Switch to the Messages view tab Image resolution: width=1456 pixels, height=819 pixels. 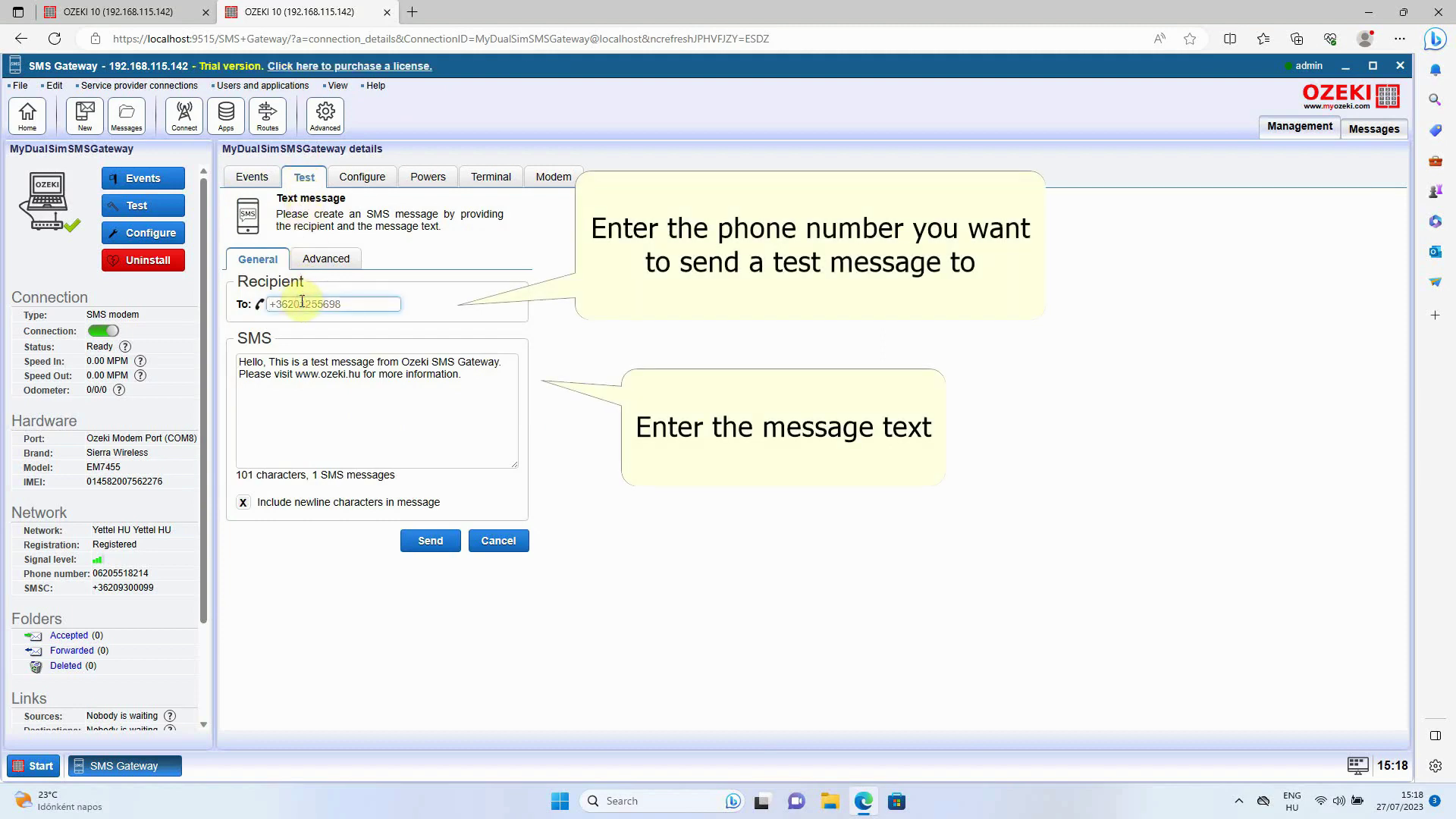[x=1374, y=129]
